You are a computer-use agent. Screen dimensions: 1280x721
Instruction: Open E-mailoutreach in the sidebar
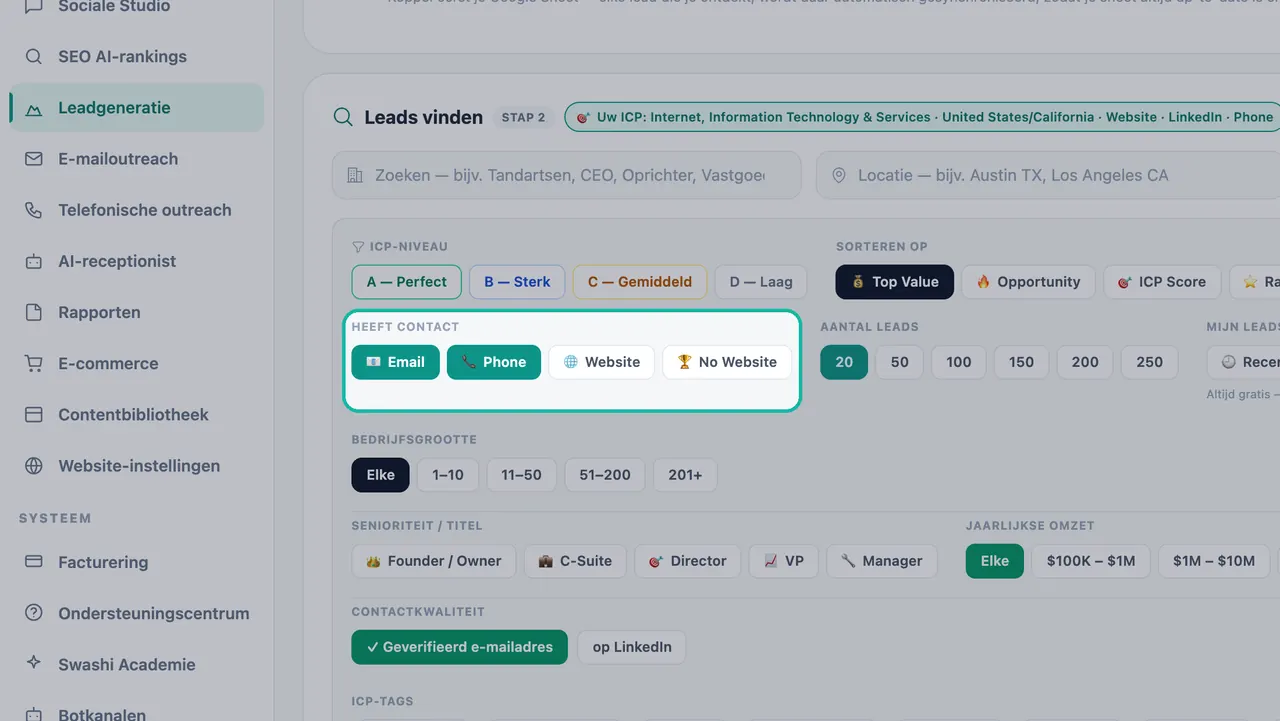point(136,159)
